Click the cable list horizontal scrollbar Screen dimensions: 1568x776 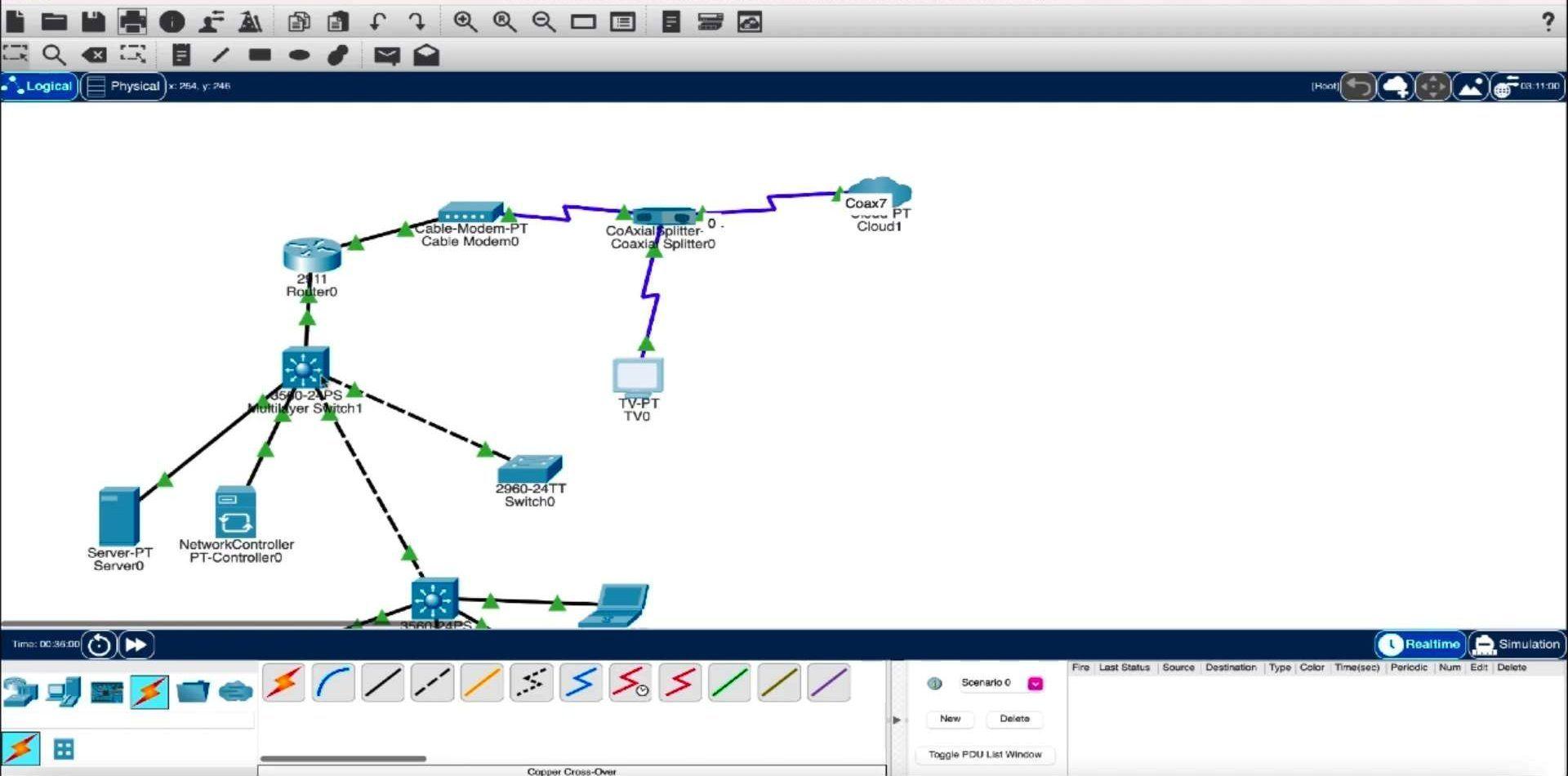343,758
